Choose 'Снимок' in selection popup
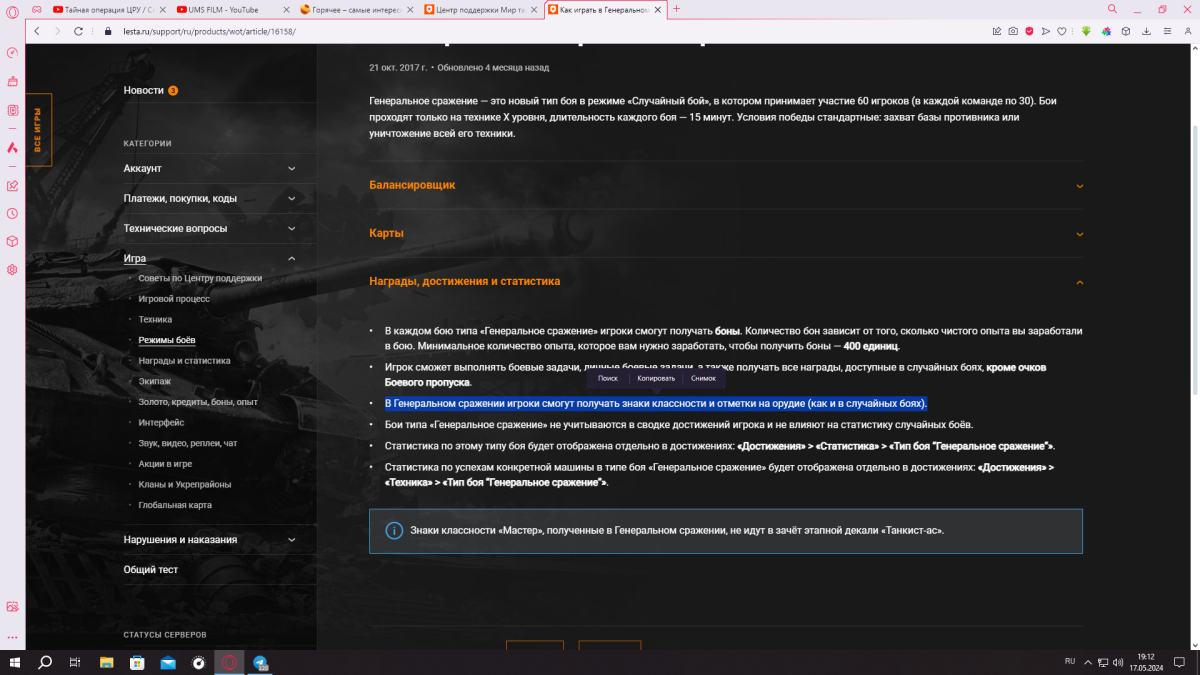Screen dimensions: 1200x675 [x=703, y=378]
